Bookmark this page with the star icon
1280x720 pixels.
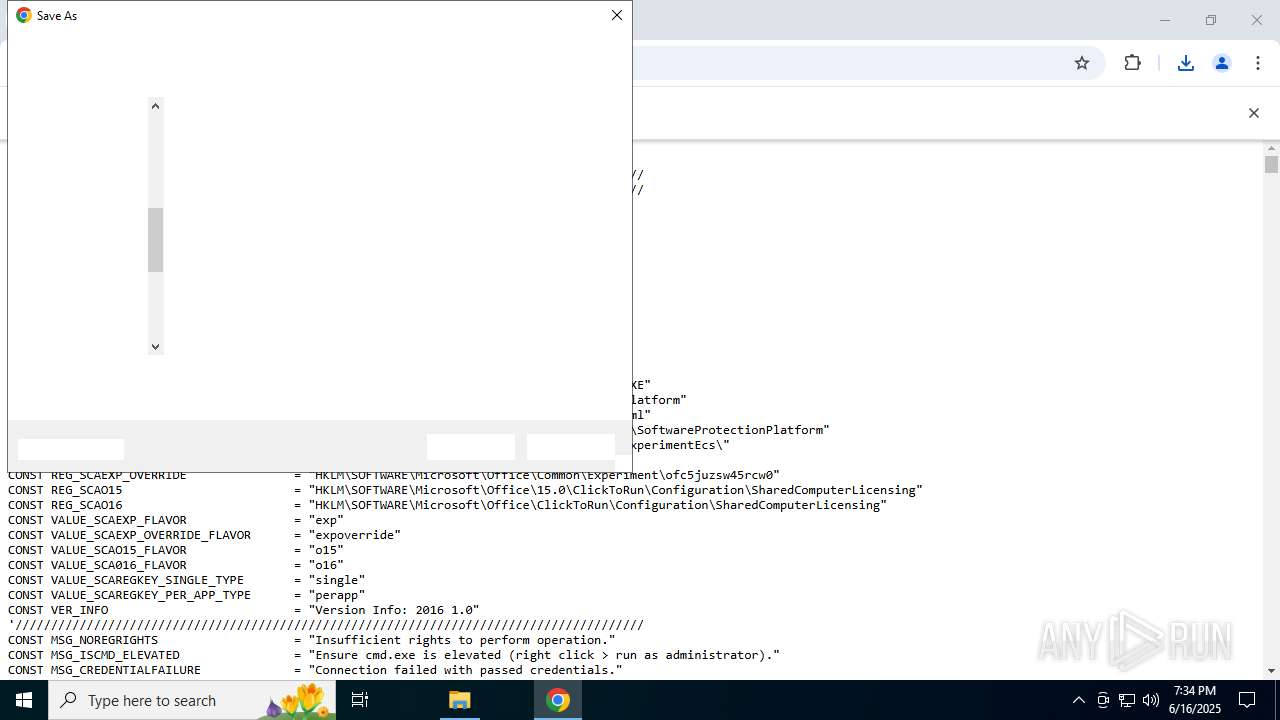[1082, 63]
